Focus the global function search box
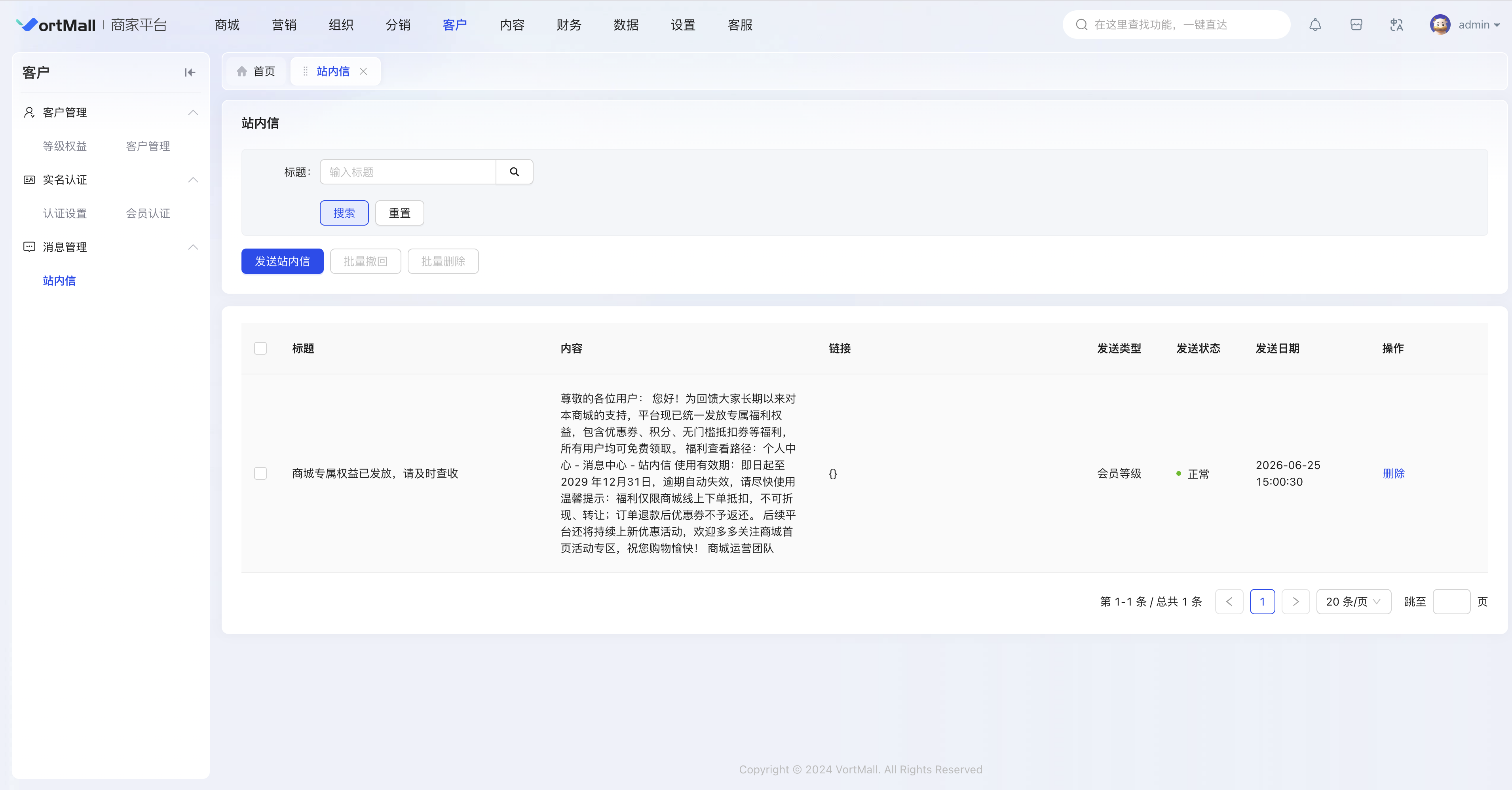Screen dimensions: 1512x790 click(x=1176, y=25)
